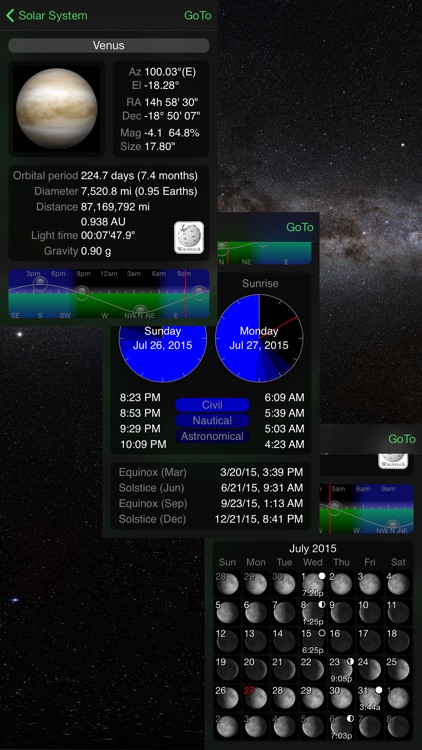Tap the July 2015 calendar title
Screen dimensions: 422x750
[313, 549]
